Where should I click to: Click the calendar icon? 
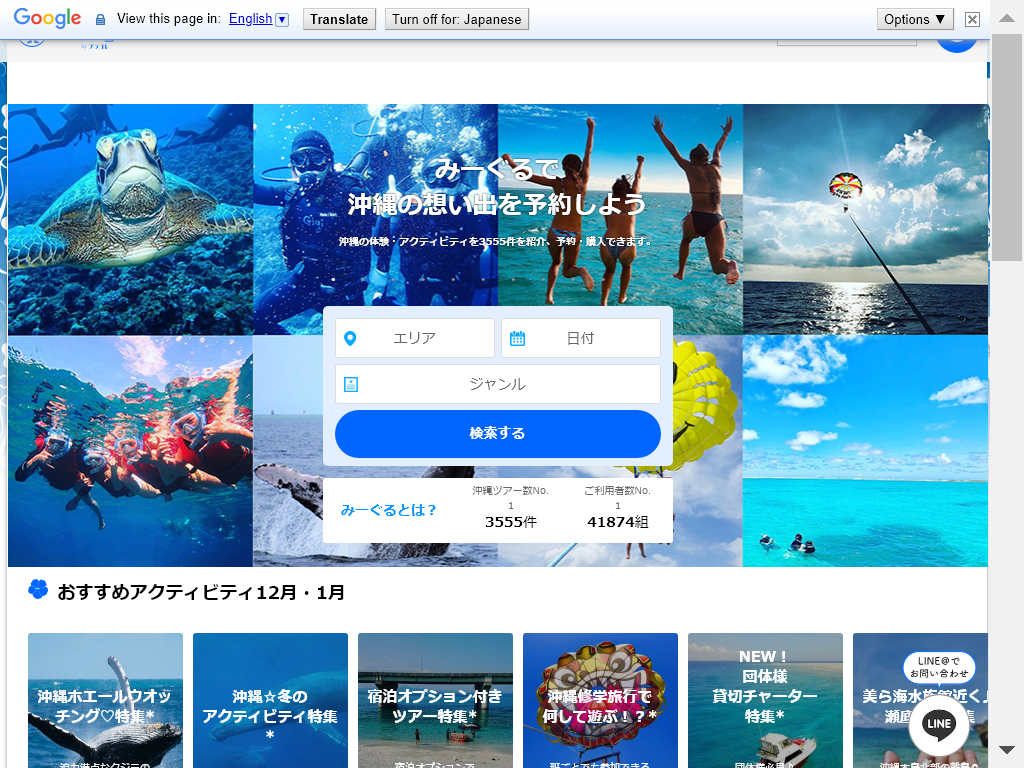click(517, 338)
